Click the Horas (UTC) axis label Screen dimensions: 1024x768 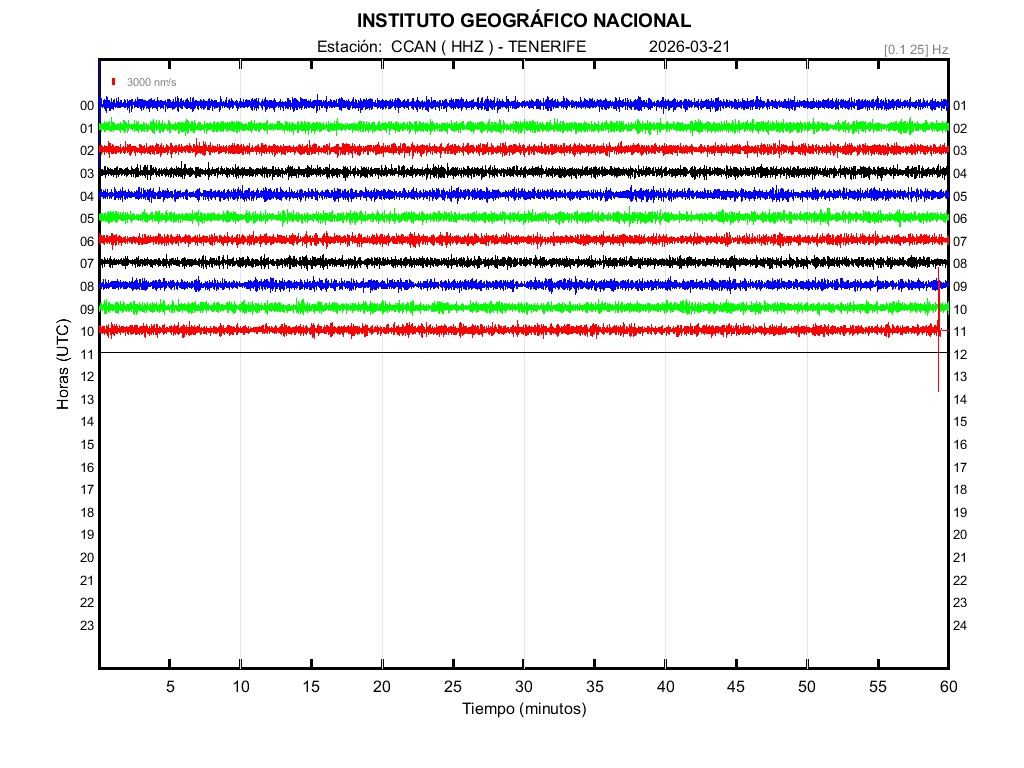pos(63,366)
